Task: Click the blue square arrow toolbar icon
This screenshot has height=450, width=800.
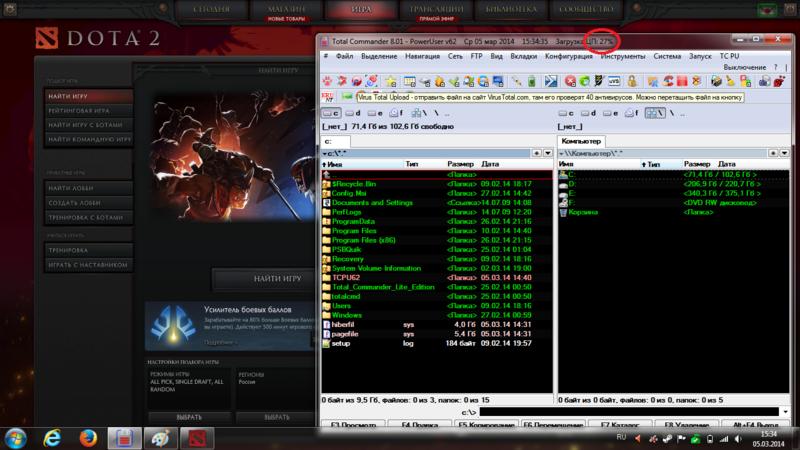Action: [x=551, y=81]
